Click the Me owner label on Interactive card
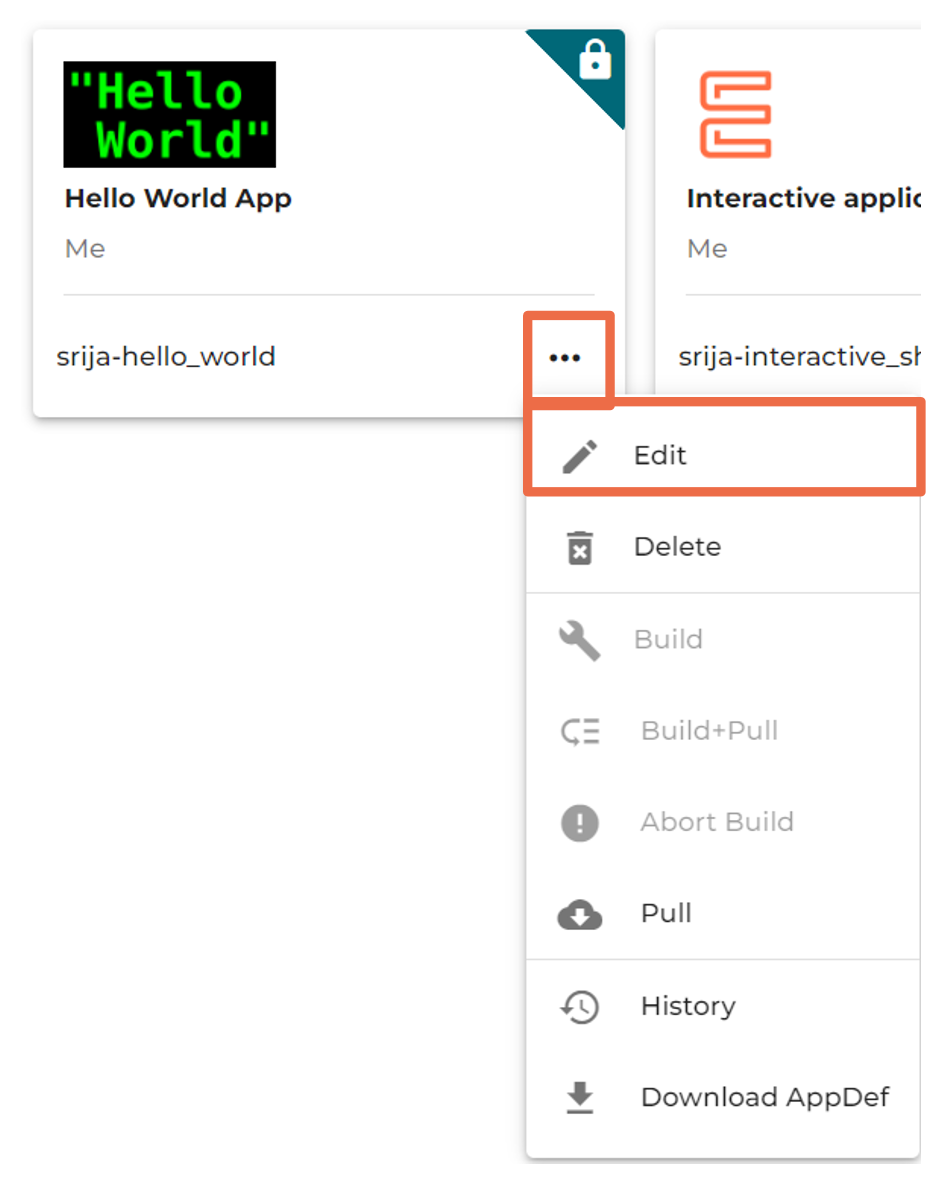This screenshot has height=1185, width=946. pyautogui.click(x=707, y=249)
